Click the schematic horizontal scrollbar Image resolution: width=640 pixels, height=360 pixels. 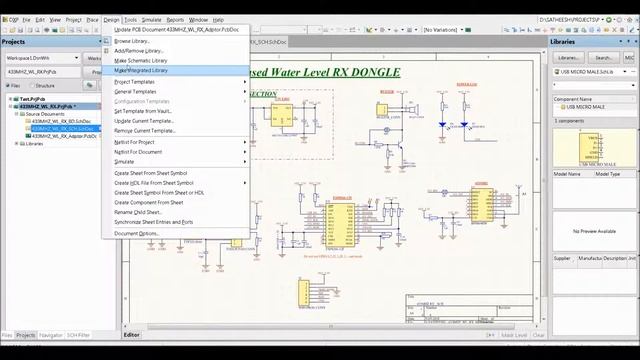(331, 327)
